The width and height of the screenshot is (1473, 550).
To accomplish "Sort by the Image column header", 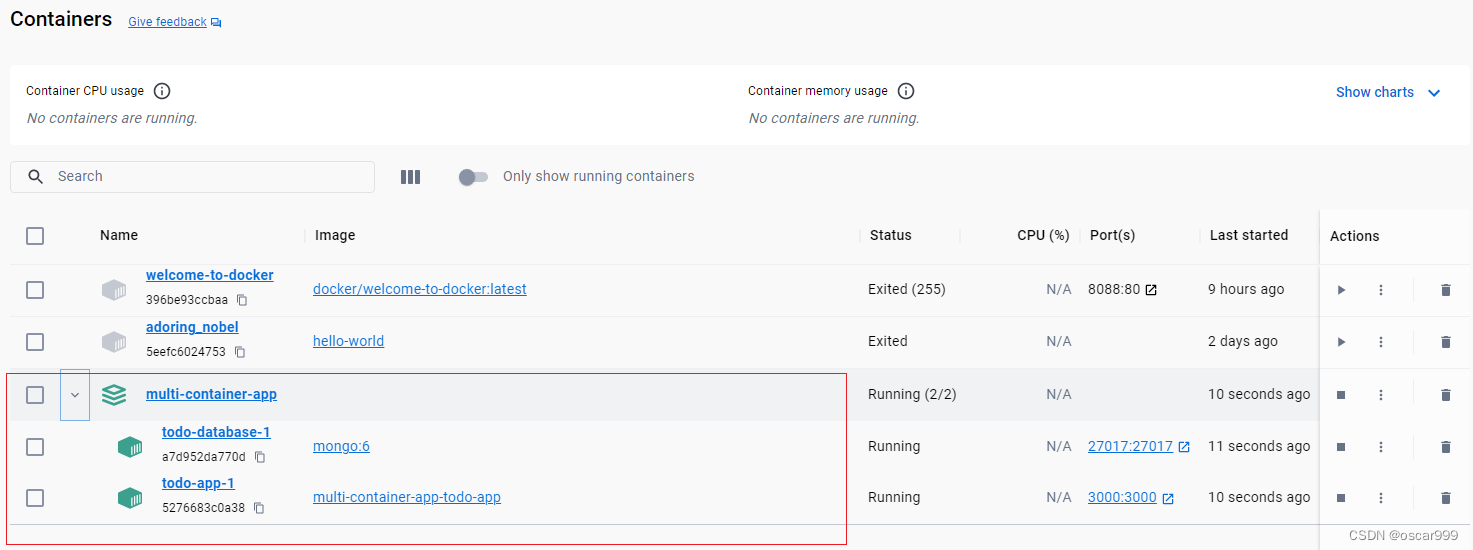I will [335, 236].
